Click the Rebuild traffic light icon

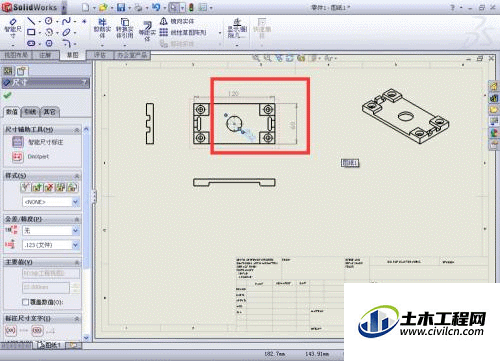(191, 7)
